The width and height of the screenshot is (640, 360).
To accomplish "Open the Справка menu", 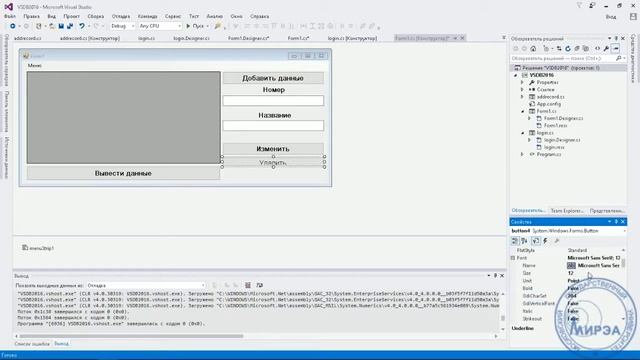I will click(259, 16).
